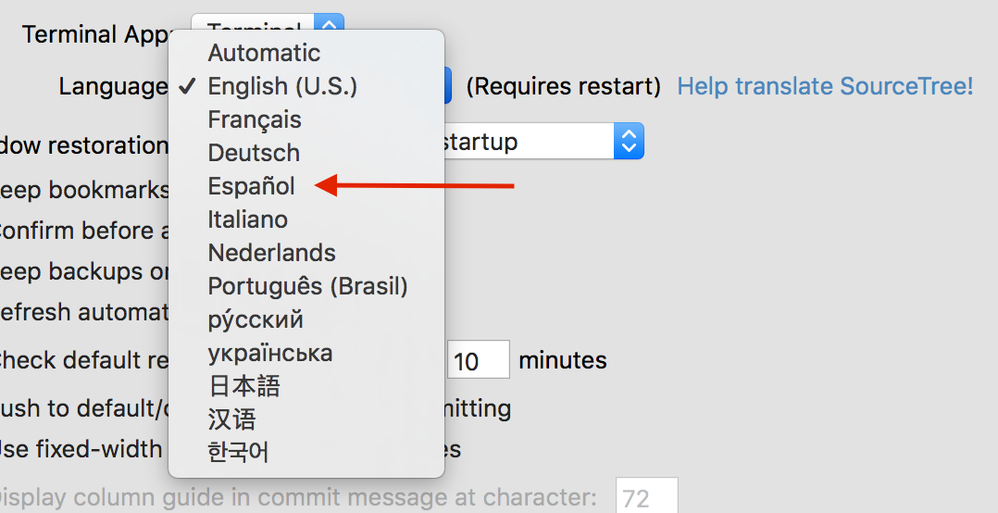Open the Terminal App dropdown
The width and height of the screenshot is (998, 513).
[329, 24]
